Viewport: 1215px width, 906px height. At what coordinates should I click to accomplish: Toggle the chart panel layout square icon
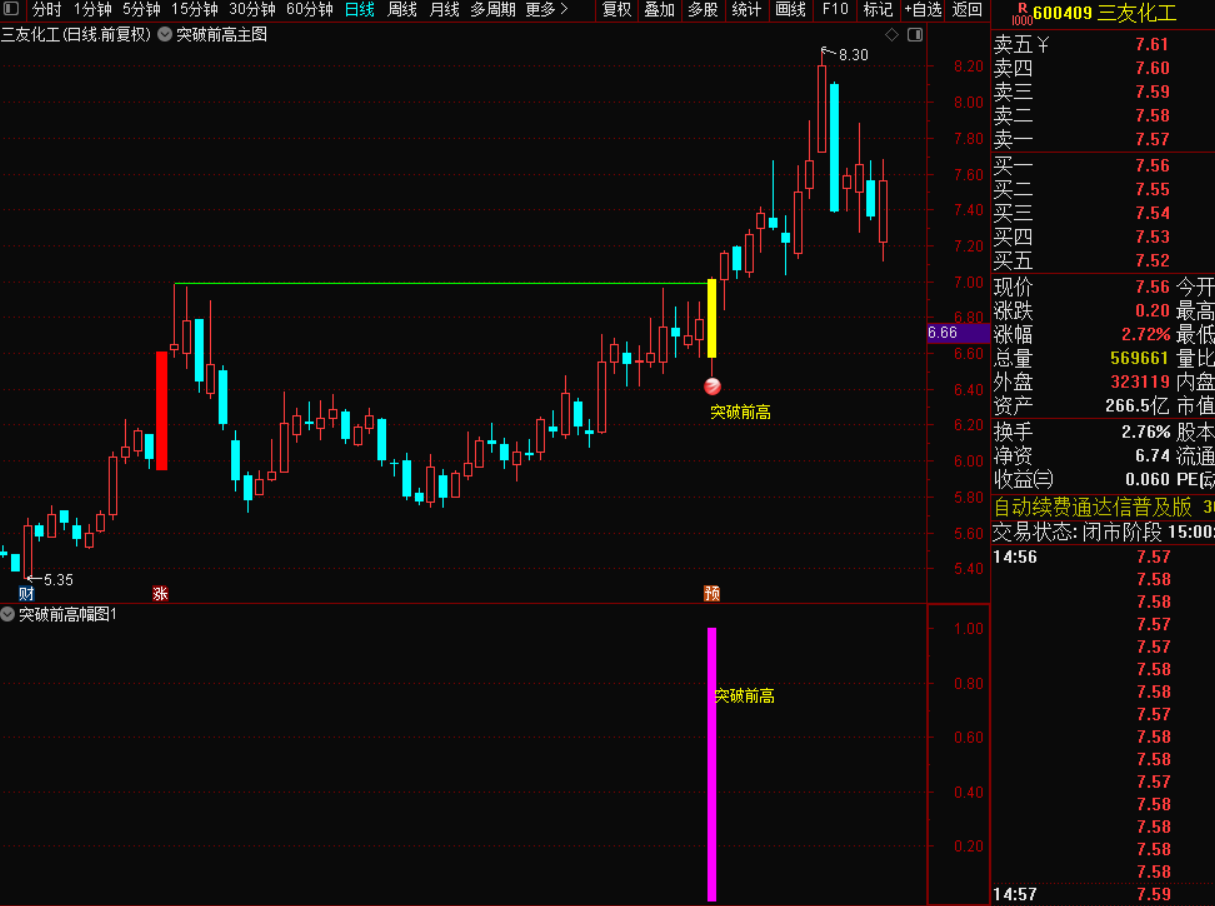(914, 35)
